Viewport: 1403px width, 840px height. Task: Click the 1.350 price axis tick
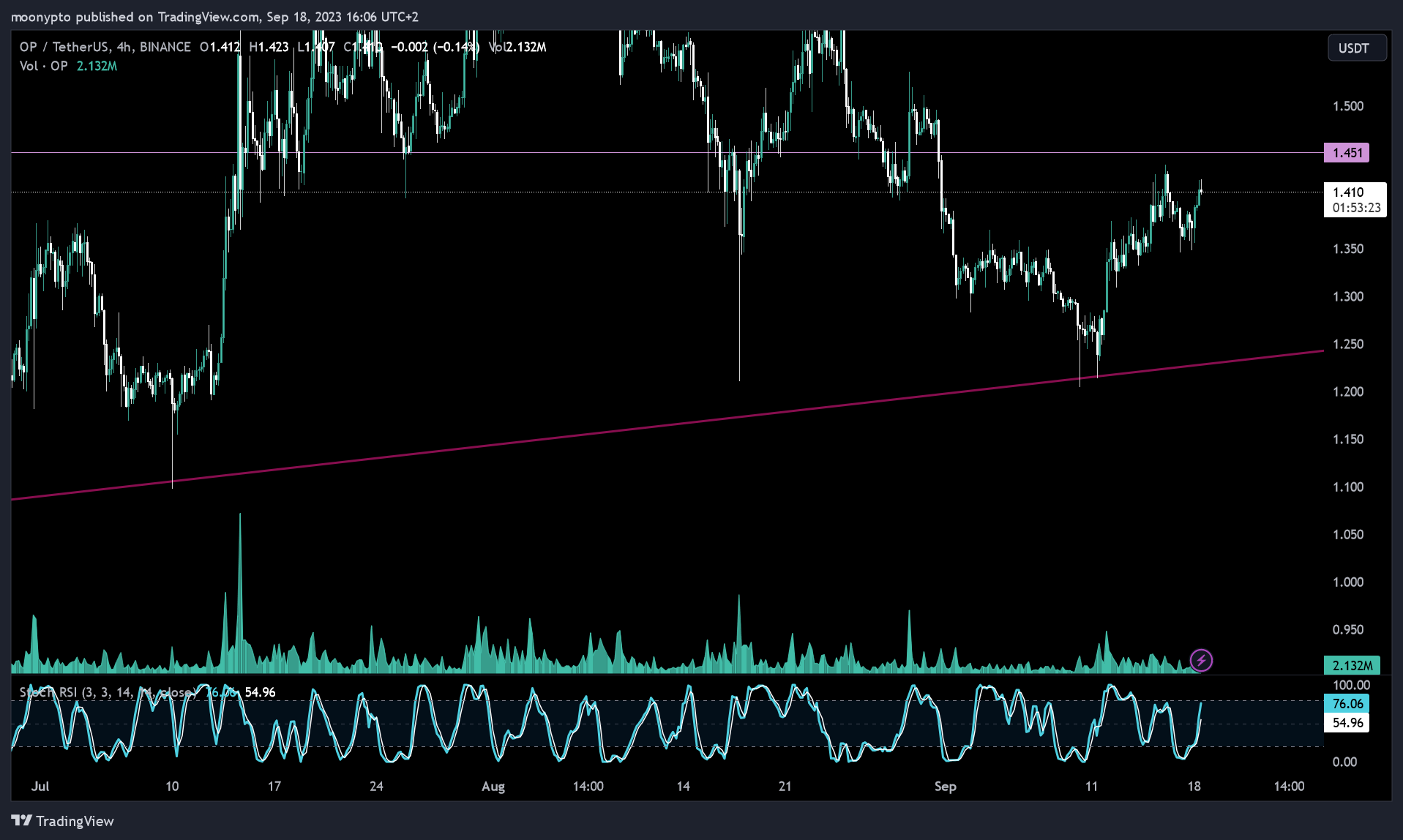click(x=1348, y=249)
